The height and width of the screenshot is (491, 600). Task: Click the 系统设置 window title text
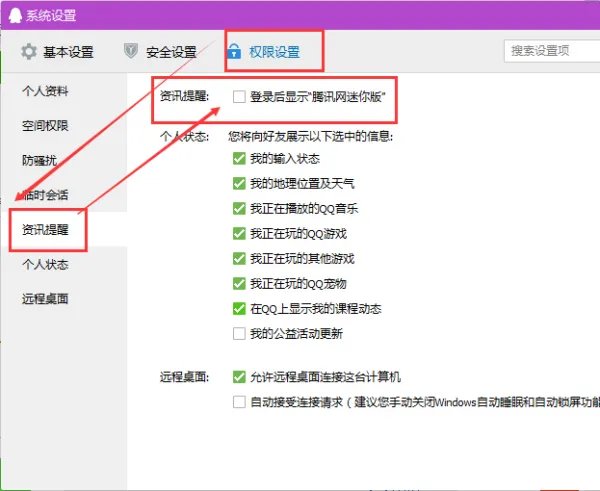coord(51,16)
